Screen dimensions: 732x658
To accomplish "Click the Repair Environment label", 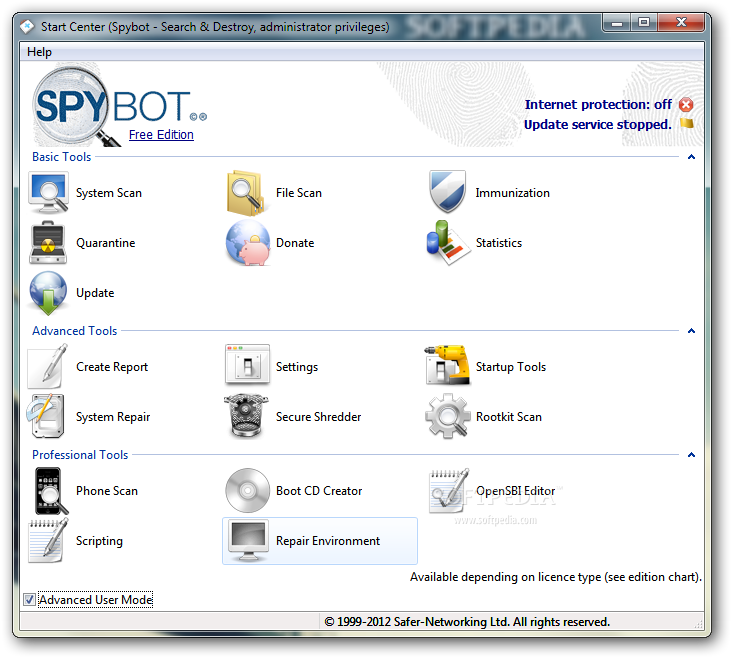I will pyautogui.click(x=328, y=541).
